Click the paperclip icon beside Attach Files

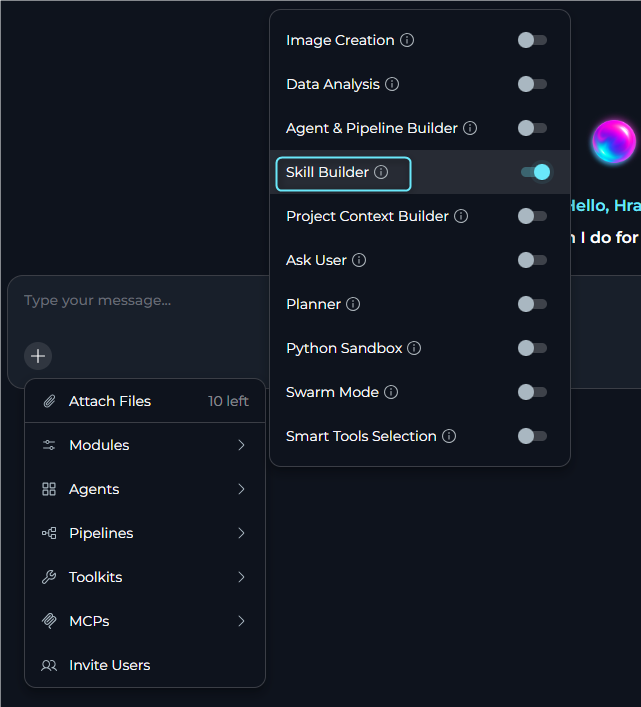(x=49, y=401)
